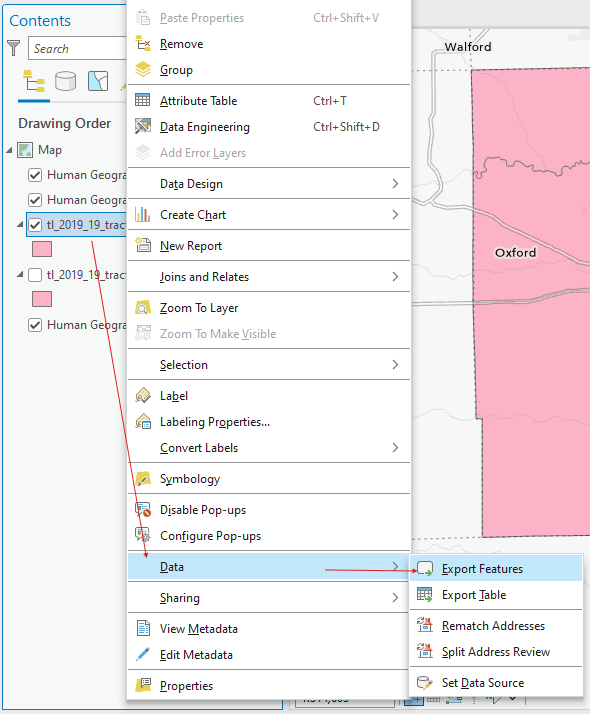Select List By Data Source icon
590x714 pixels.
66,82
